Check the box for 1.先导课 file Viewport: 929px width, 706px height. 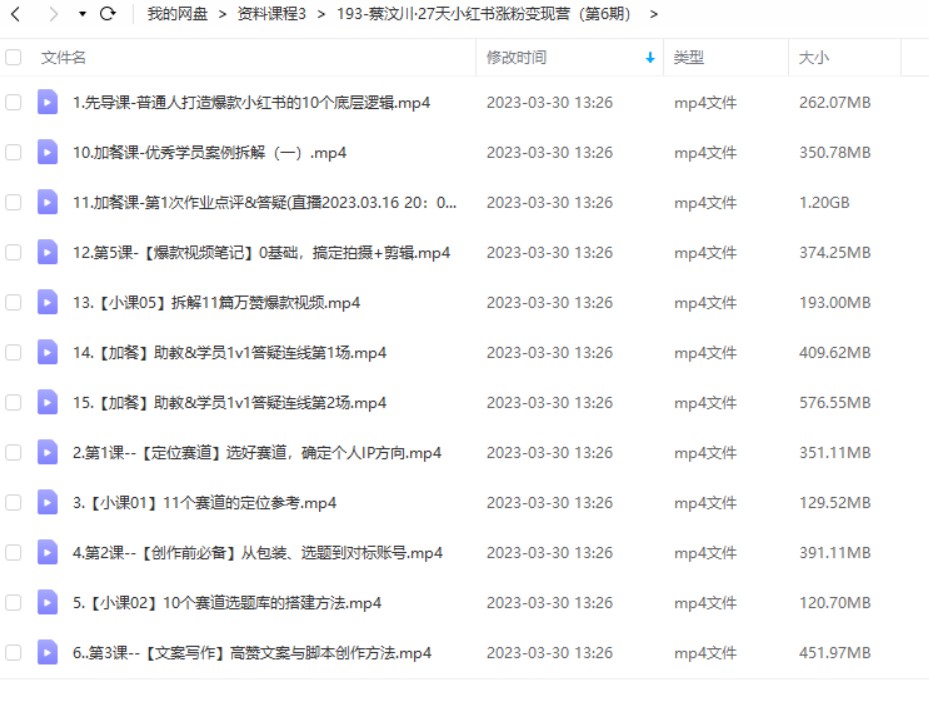[13, 102]
